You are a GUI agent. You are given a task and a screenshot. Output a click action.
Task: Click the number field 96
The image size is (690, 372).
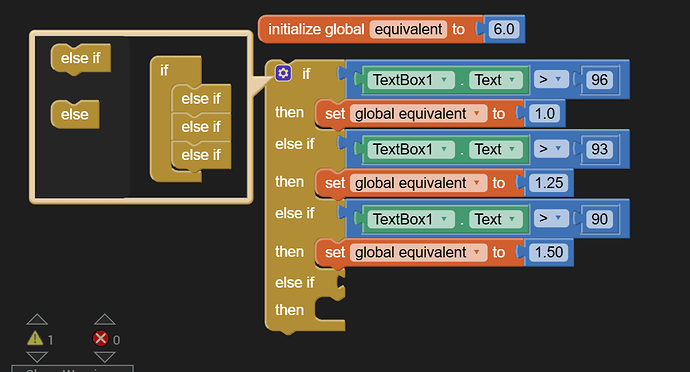point(599,80)
